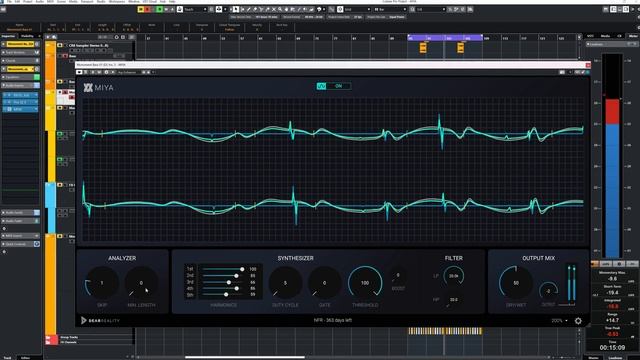Open the Workspaces menu
Screen dimensions: 640x360
pyautogui.click(x=117, y=2)
